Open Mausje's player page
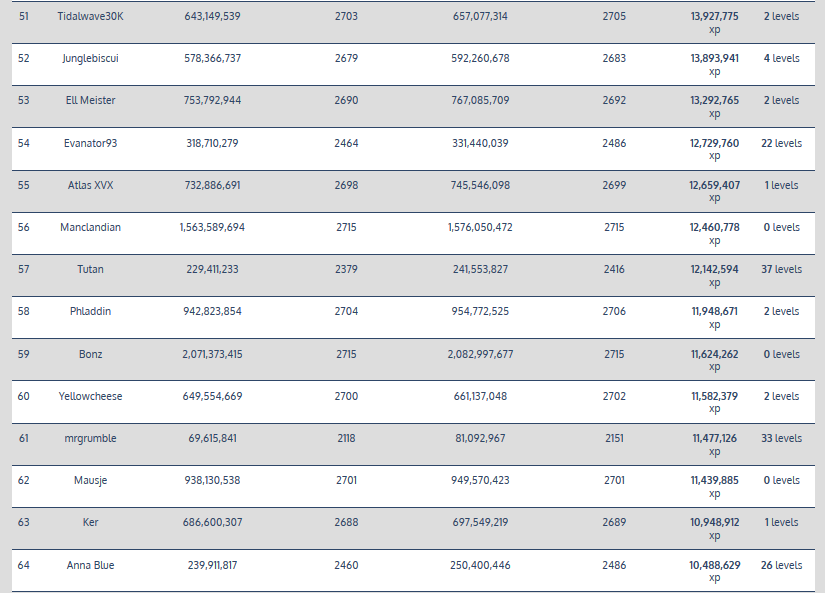Viewport: 825px width, 593px height. [x=90, y=480]
